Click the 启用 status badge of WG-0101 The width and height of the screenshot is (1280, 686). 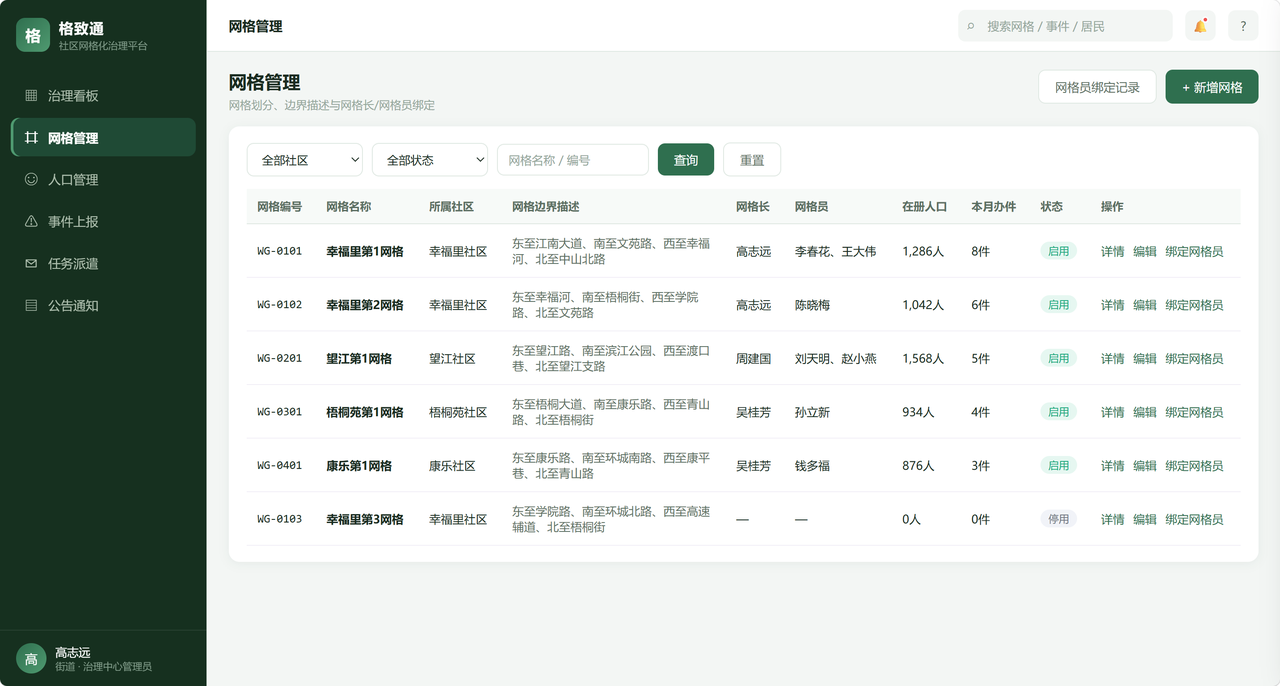[x=1058, y=251]
